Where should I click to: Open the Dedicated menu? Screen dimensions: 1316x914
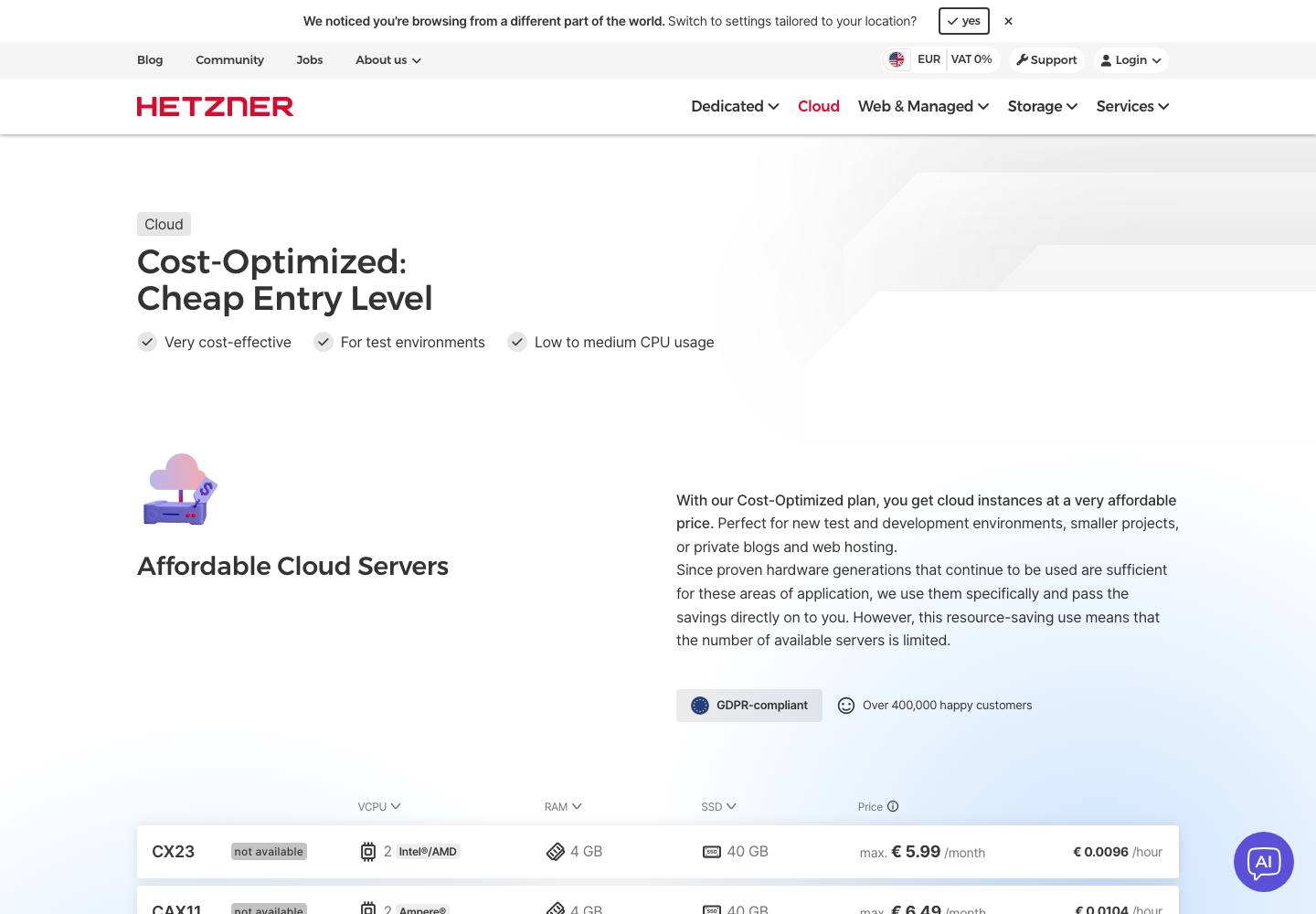[x=735, y=106]
